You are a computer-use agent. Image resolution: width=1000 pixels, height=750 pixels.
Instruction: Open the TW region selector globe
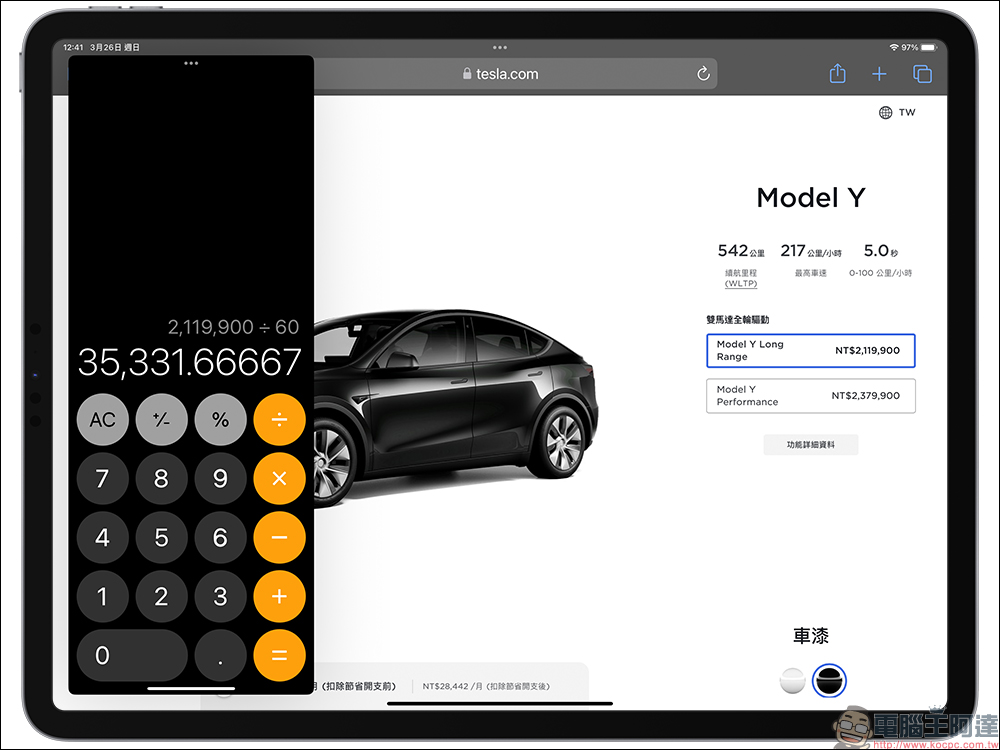pyautogui.click(x=885, y=112)
